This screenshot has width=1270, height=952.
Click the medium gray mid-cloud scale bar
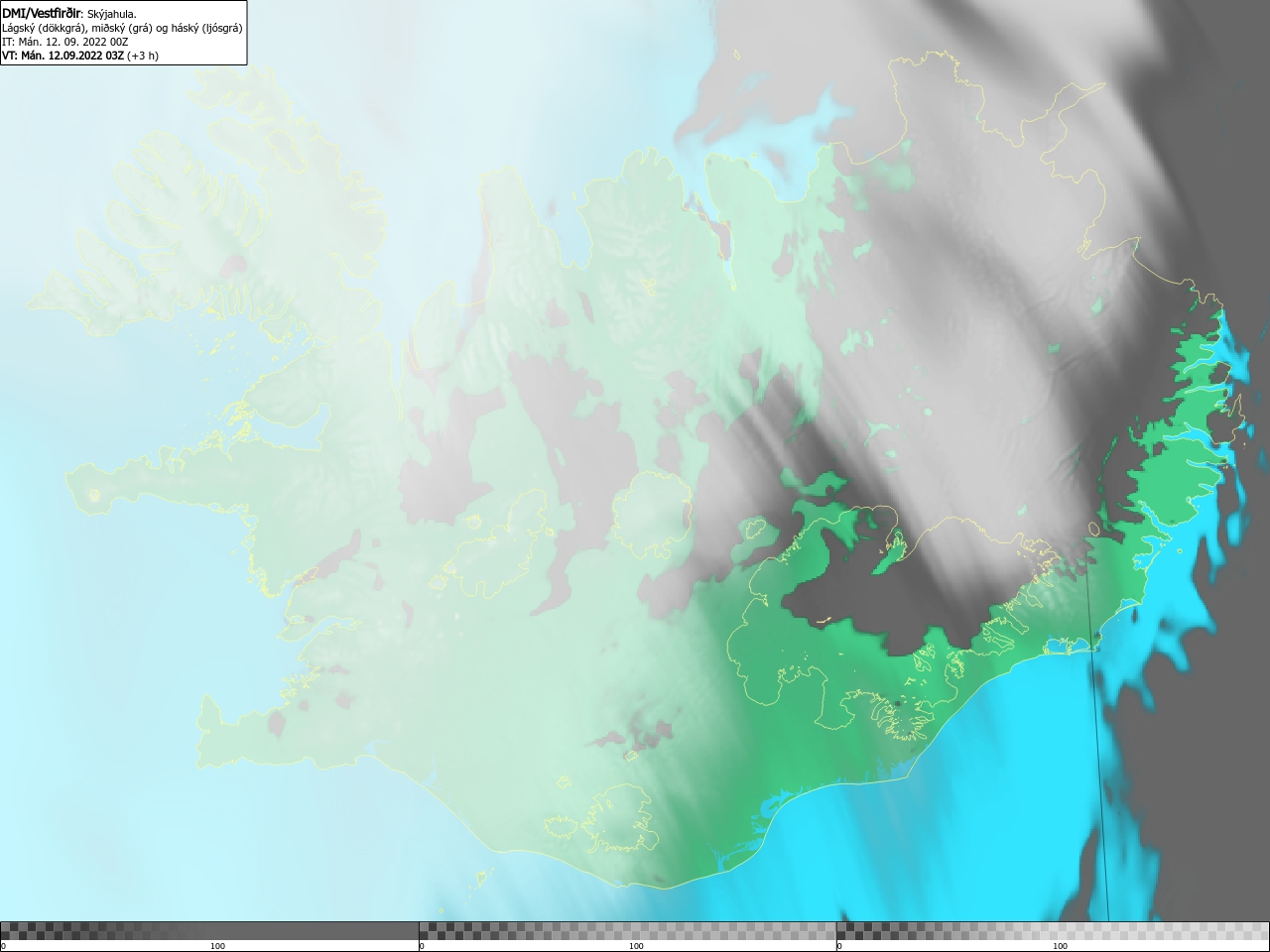tap(627, 930)
